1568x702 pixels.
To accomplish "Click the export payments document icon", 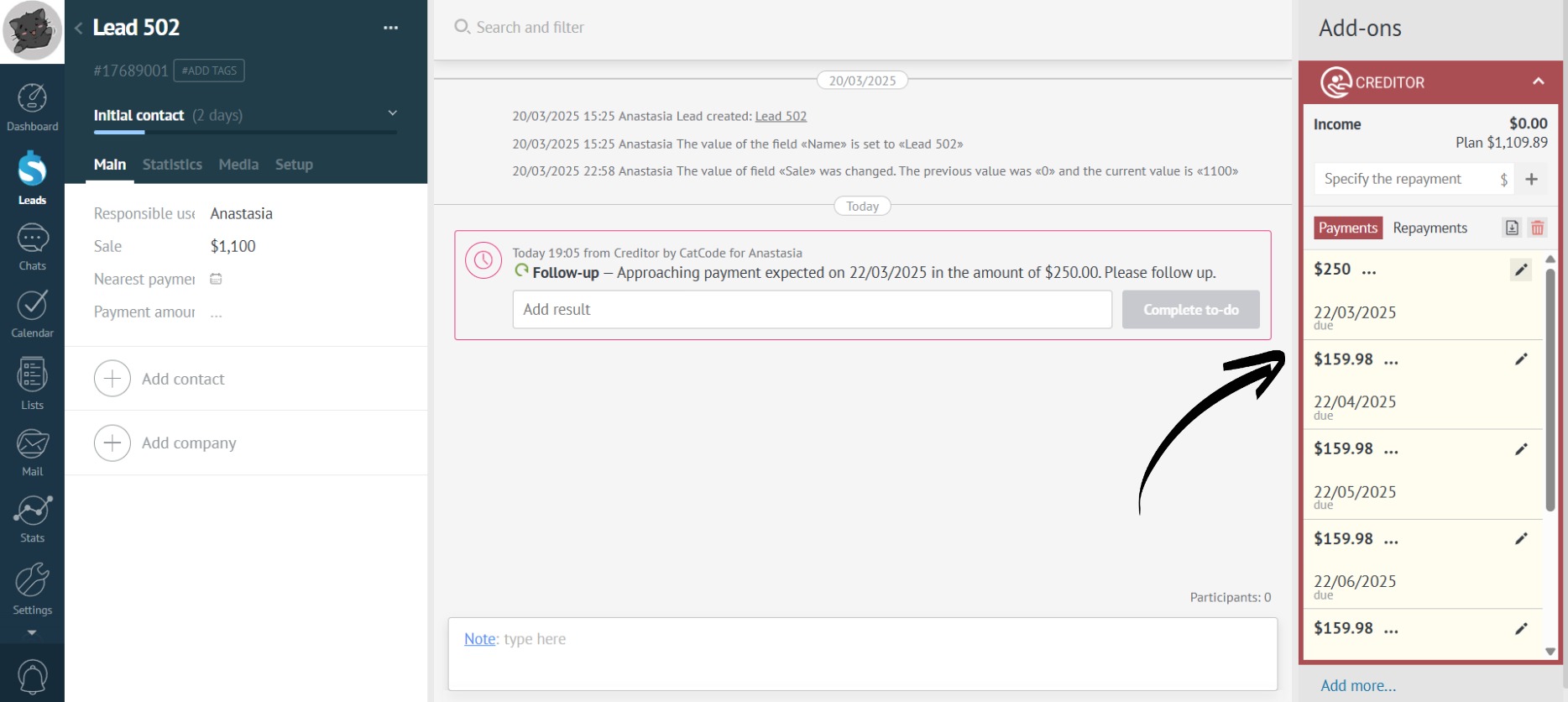I will [1511, 228].
